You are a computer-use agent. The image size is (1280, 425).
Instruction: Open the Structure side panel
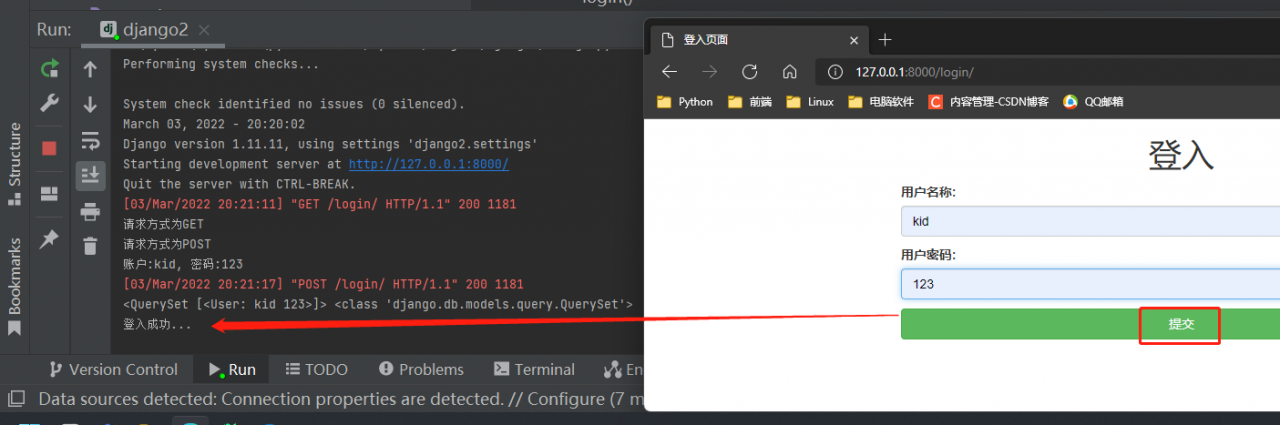click(14, 163)
